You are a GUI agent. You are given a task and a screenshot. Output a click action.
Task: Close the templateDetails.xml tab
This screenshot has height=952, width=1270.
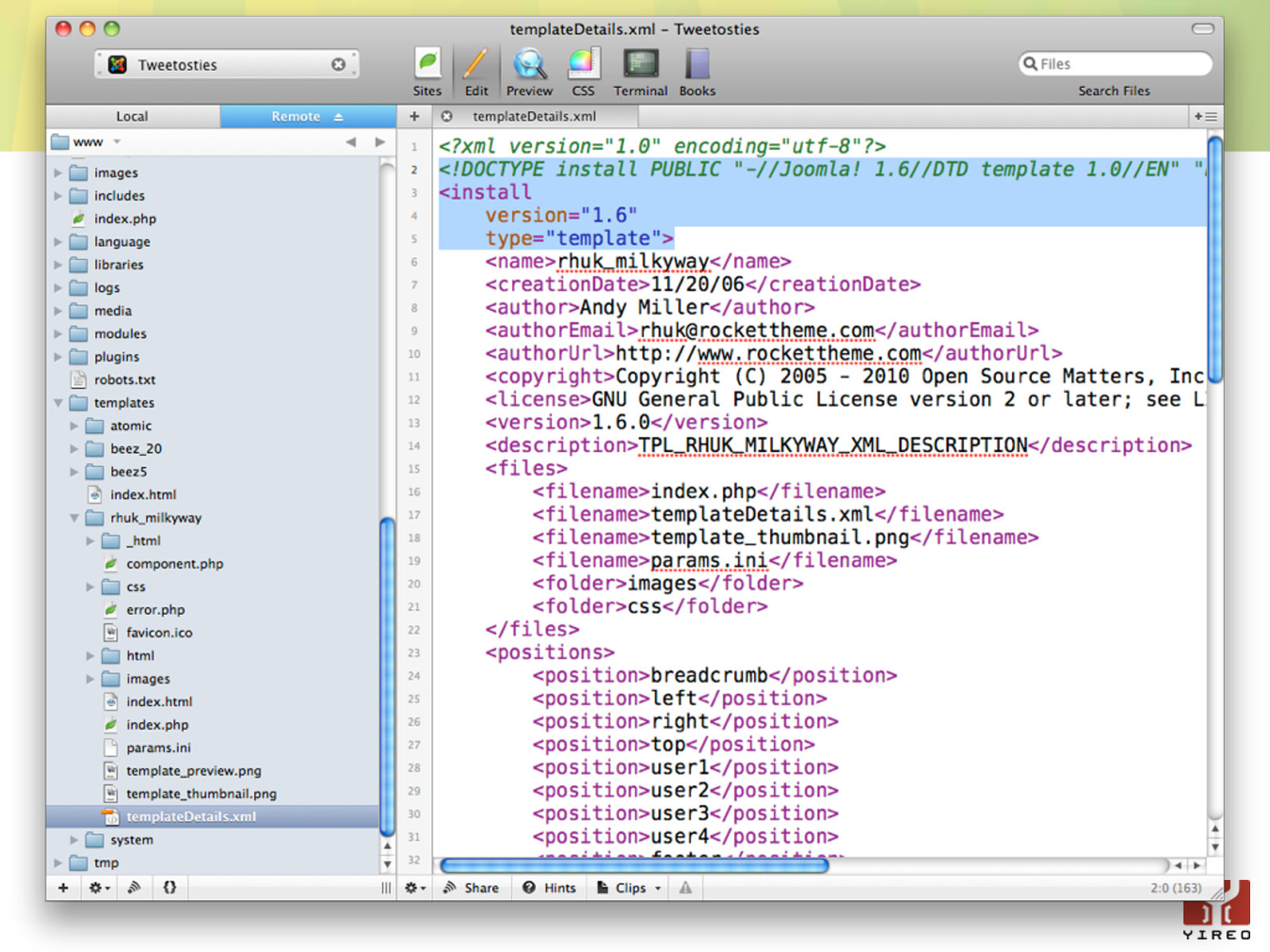(447, 116)
